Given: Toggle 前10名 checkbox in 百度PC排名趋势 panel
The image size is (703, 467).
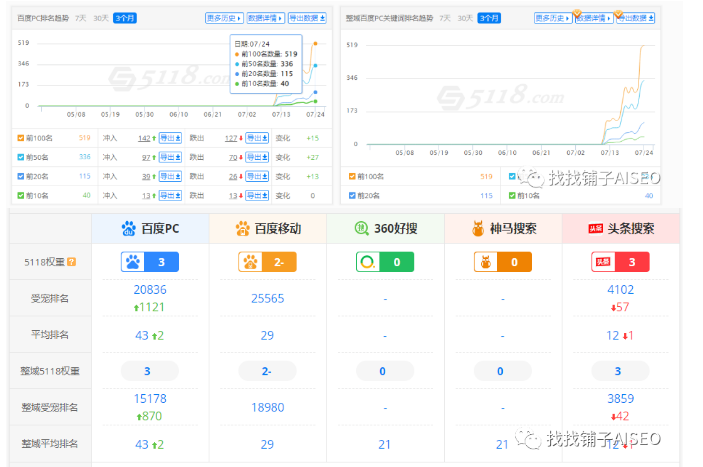Looking at the screenshot, I should click(x=21, y=196).
